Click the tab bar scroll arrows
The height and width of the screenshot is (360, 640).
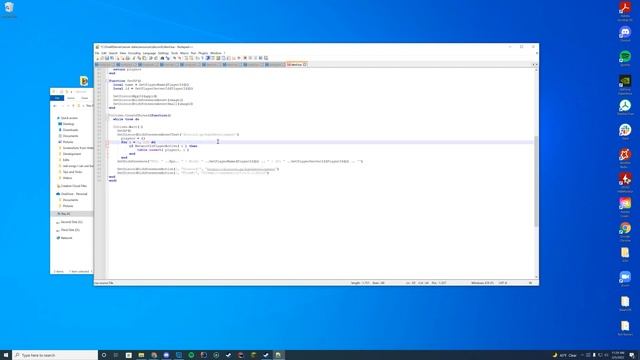[534, 64]
